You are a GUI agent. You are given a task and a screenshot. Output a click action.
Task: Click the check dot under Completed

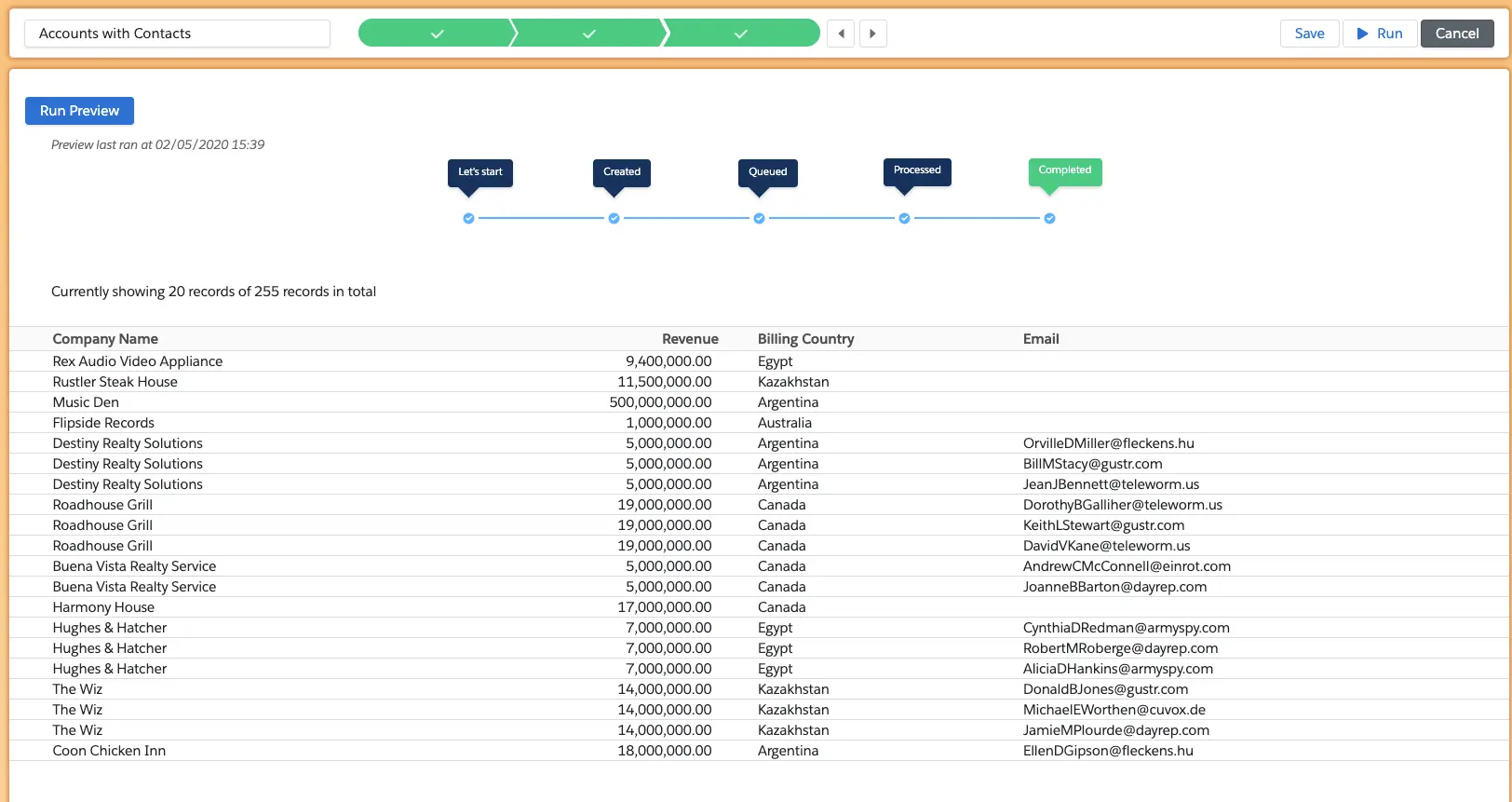tap(1049, 219)
